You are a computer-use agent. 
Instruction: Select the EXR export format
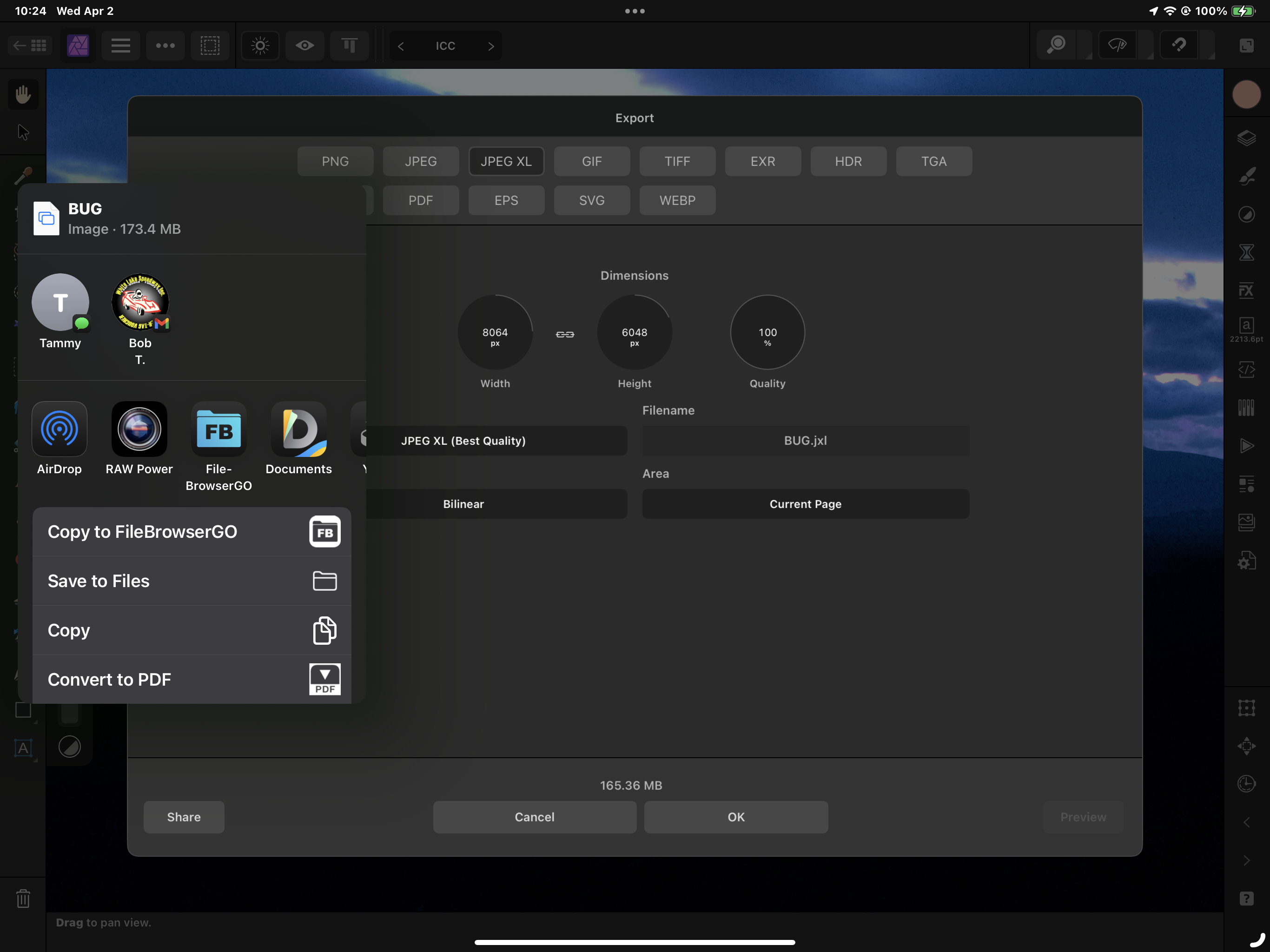tap(763, 161)
